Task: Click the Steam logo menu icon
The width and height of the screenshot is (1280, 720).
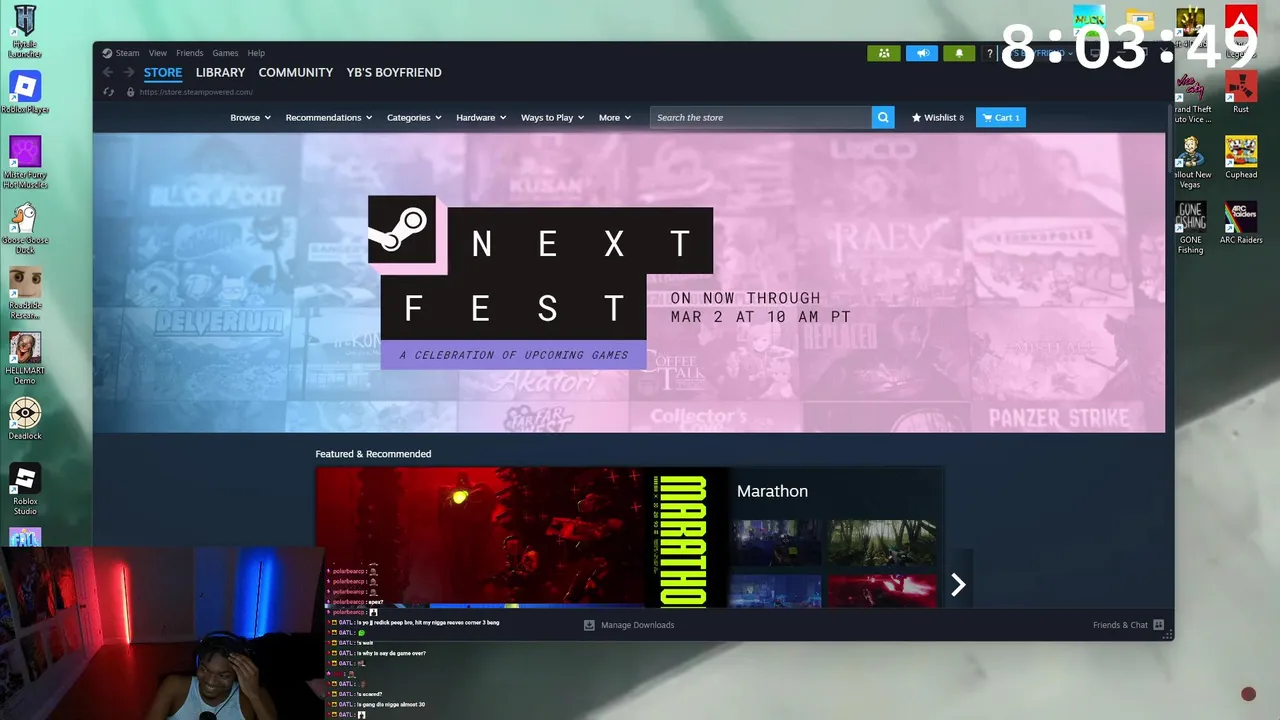Action: [107, 53]
